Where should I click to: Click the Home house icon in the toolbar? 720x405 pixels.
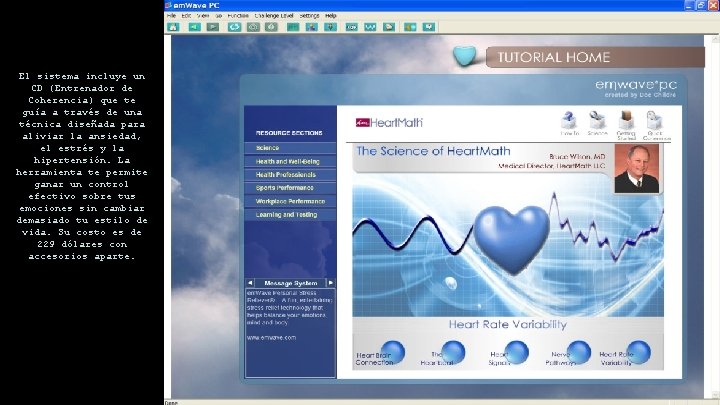[x=173, y=27]
